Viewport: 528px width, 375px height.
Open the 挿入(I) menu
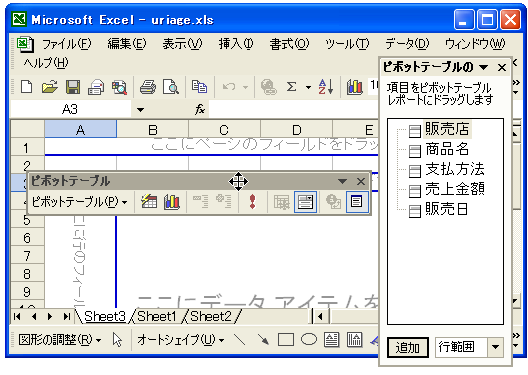pyautogui.click(x=236, y=44)
